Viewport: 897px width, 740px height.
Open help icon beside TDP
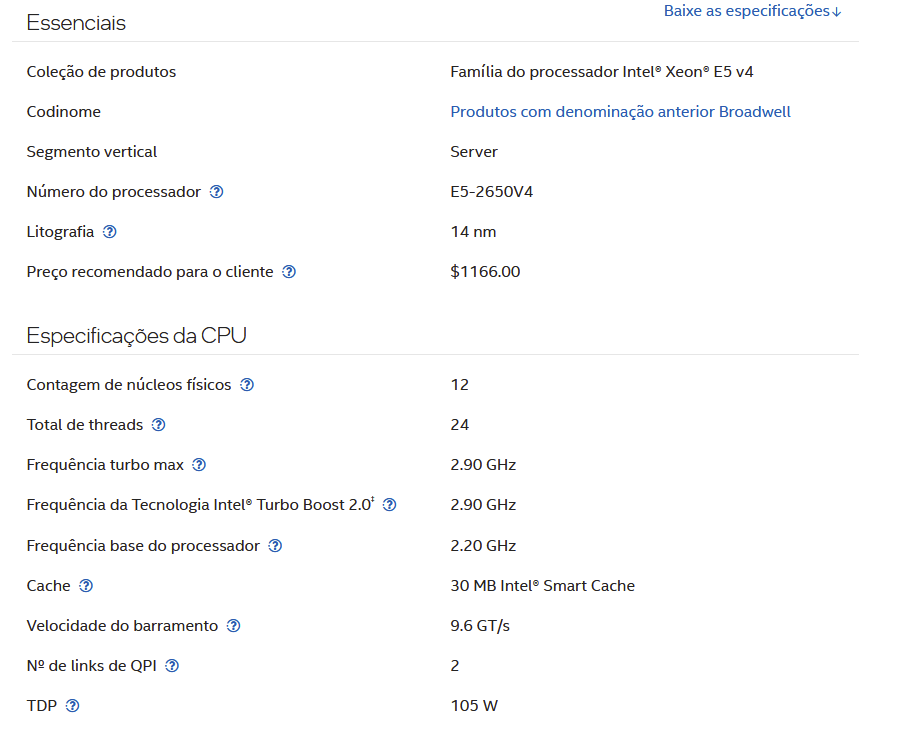(x=72, y=706)
